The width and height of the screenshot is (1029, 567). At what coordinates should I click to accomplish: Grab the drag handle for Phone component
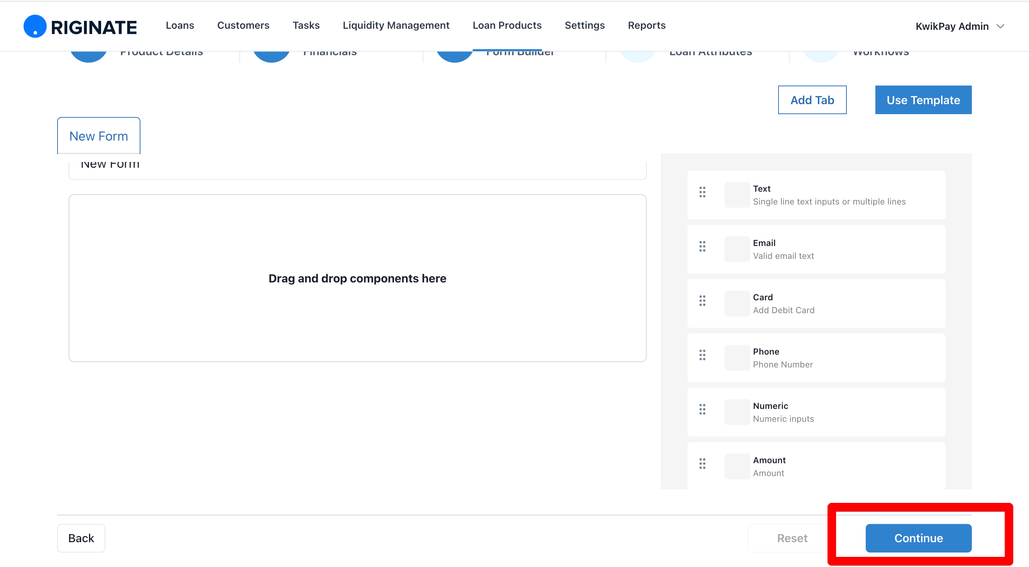tap(702, 355)
